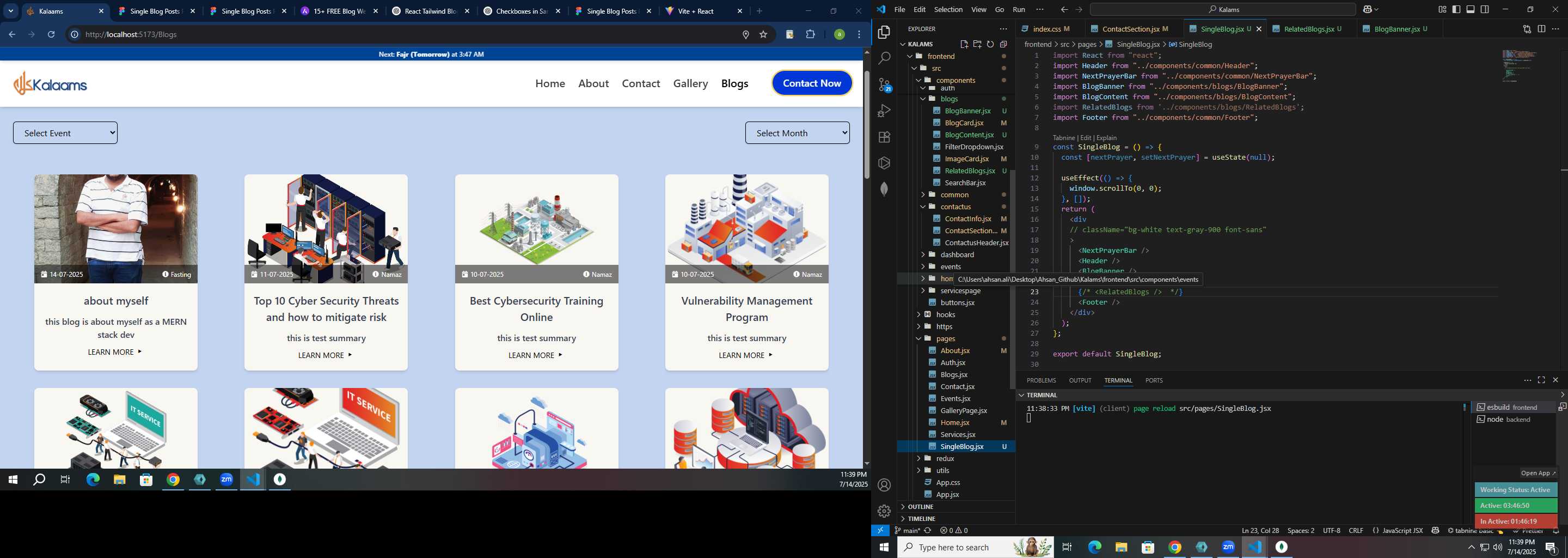Open Microsoft Edge in the right-hand taskbar
The width and height of the screenshot is (1568, 558).
pyautogui.click(x=1094, y=547)
